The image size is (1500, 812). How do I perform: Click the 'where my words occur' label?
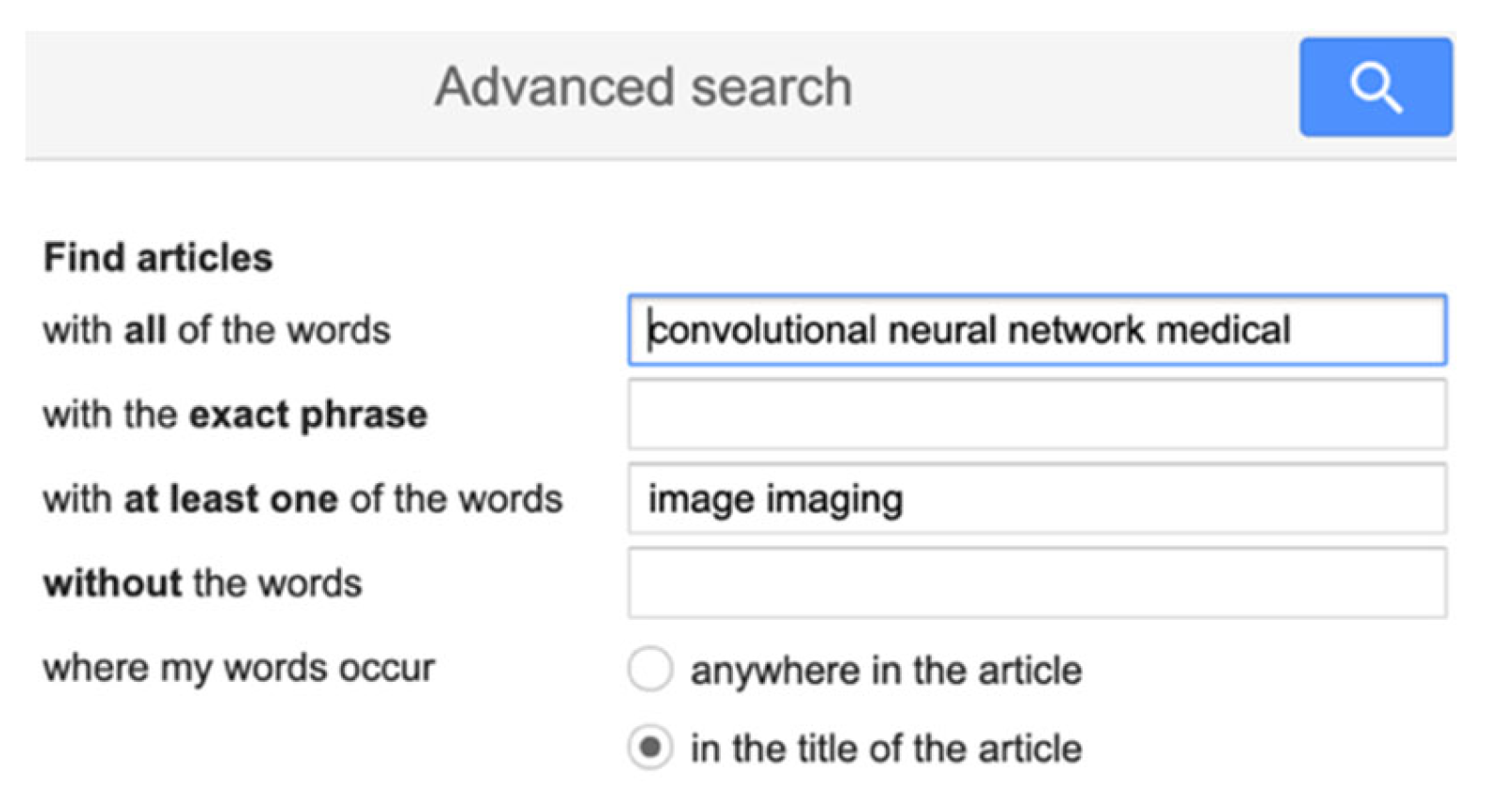coord(238,668)
